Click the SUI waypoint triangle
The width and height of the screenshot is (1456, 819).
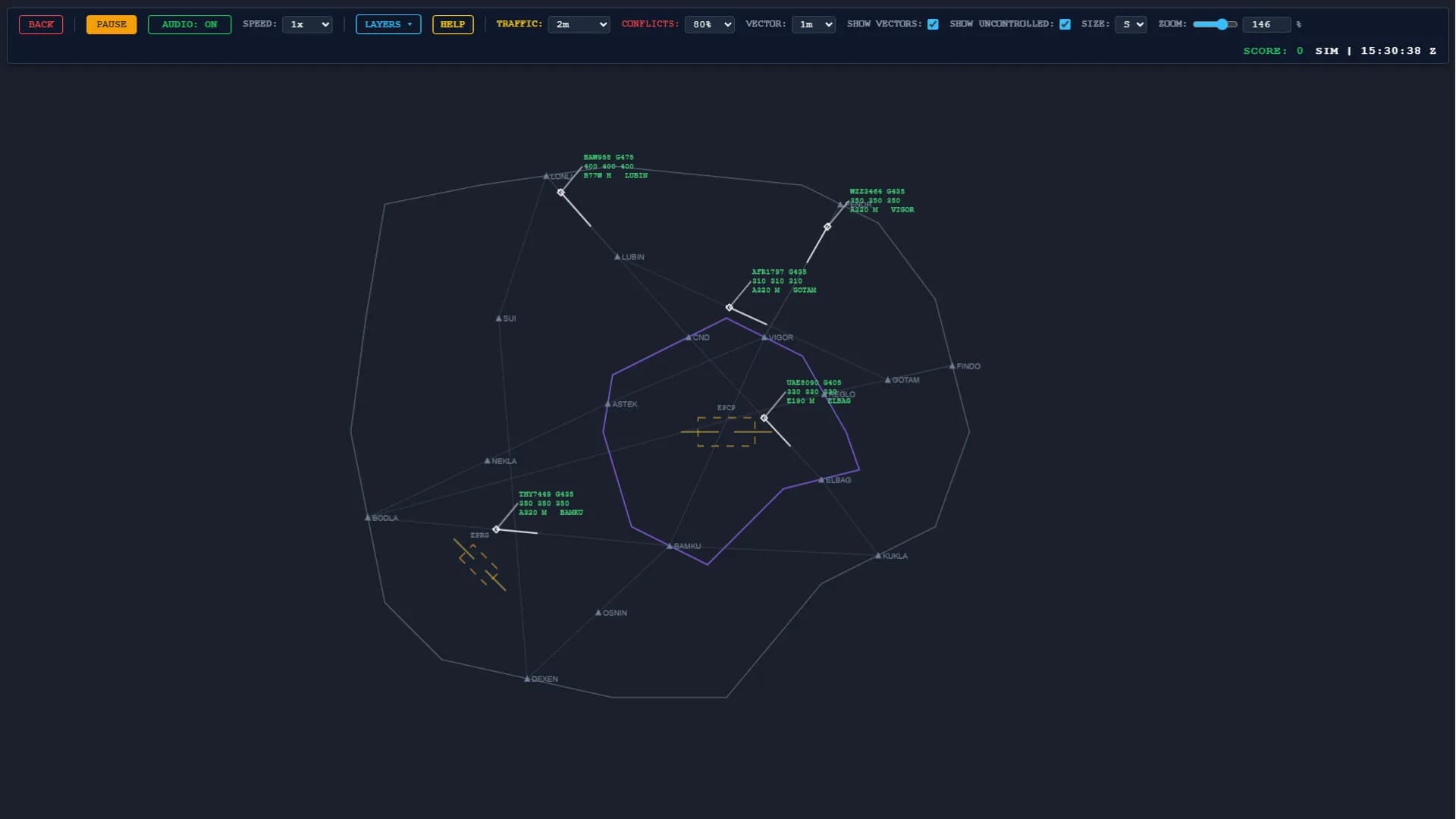pos(498,318)
